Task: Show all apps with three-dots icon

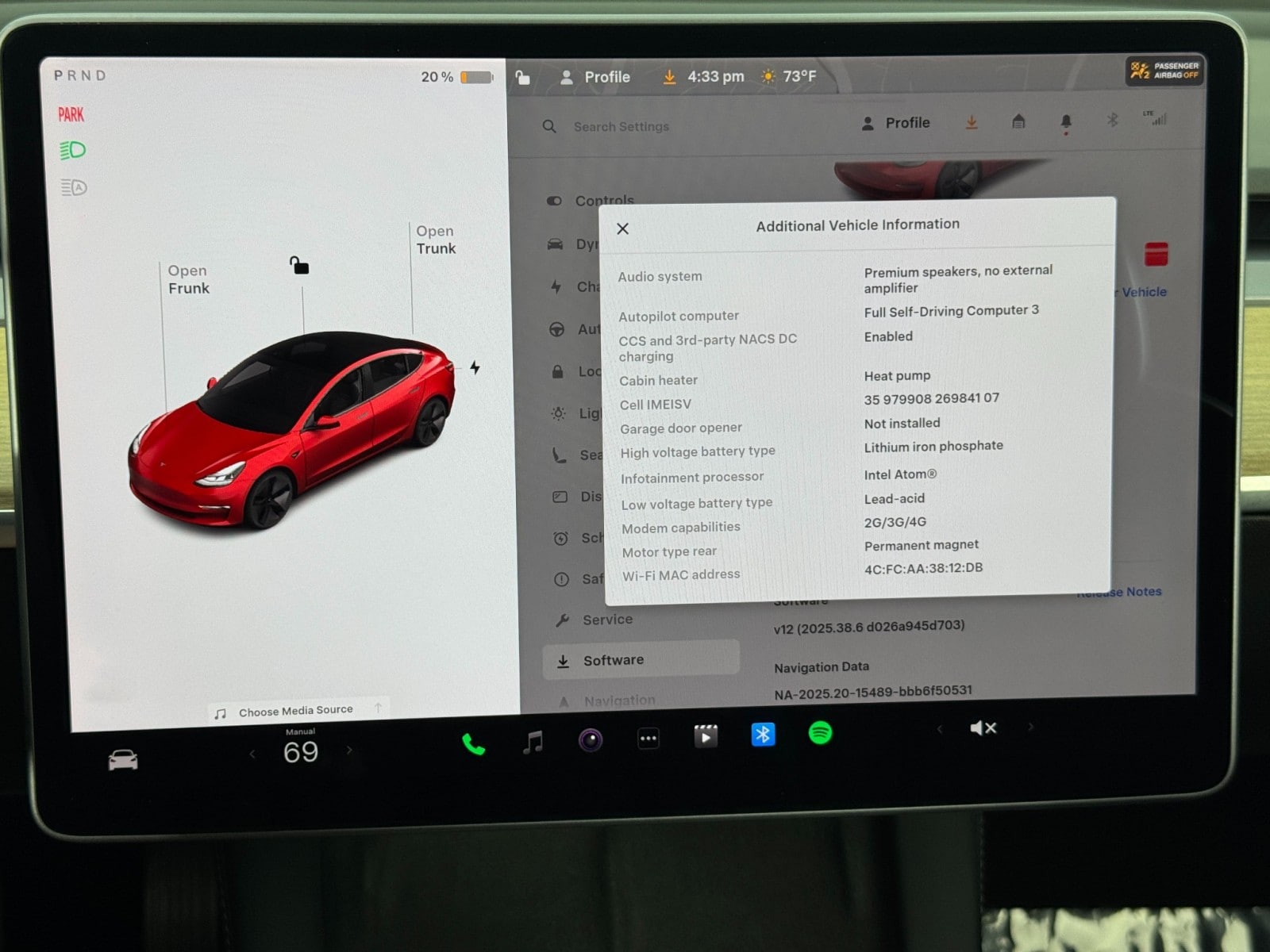Action: (648, 739)
